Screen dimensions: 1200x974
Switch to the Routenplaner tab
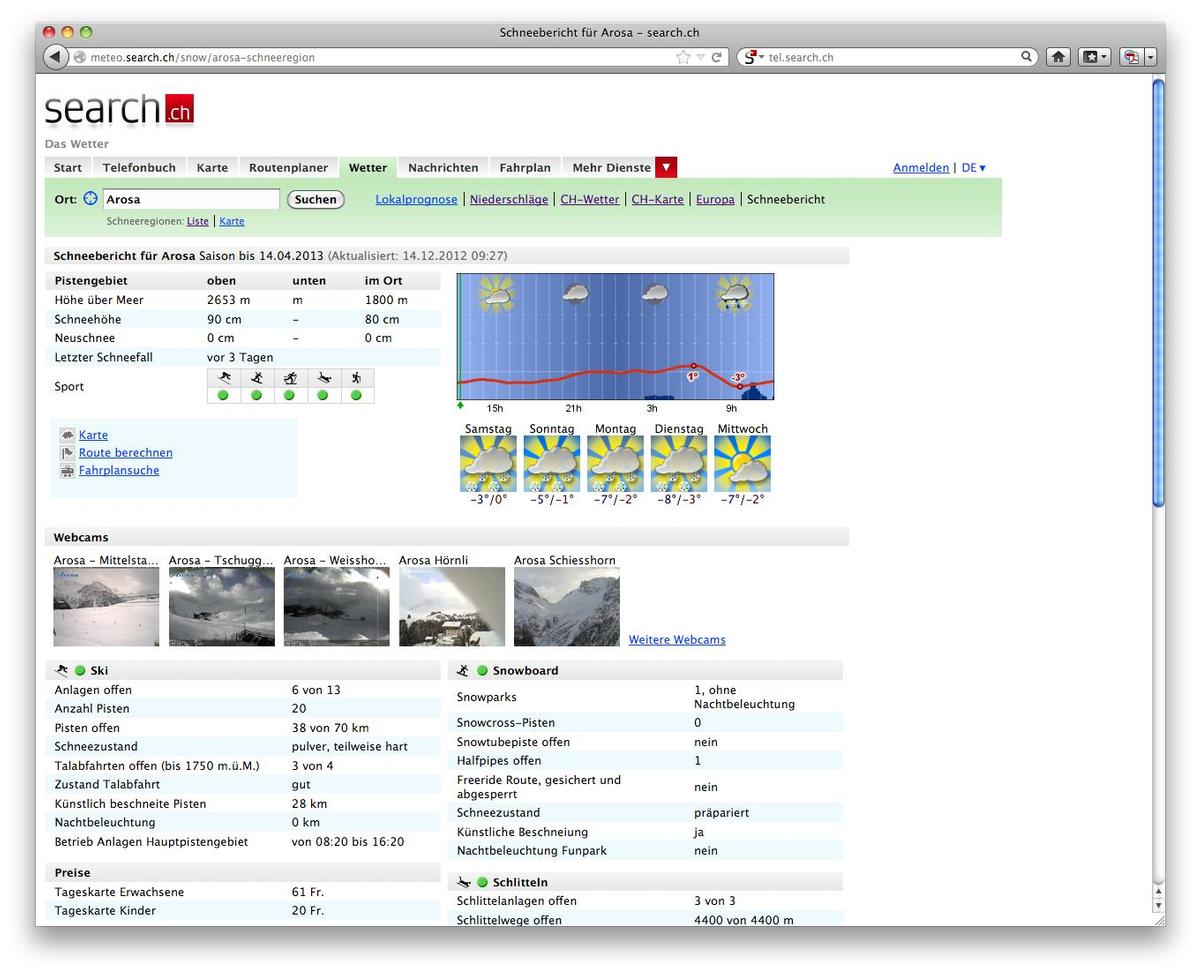tap(288, 168)
